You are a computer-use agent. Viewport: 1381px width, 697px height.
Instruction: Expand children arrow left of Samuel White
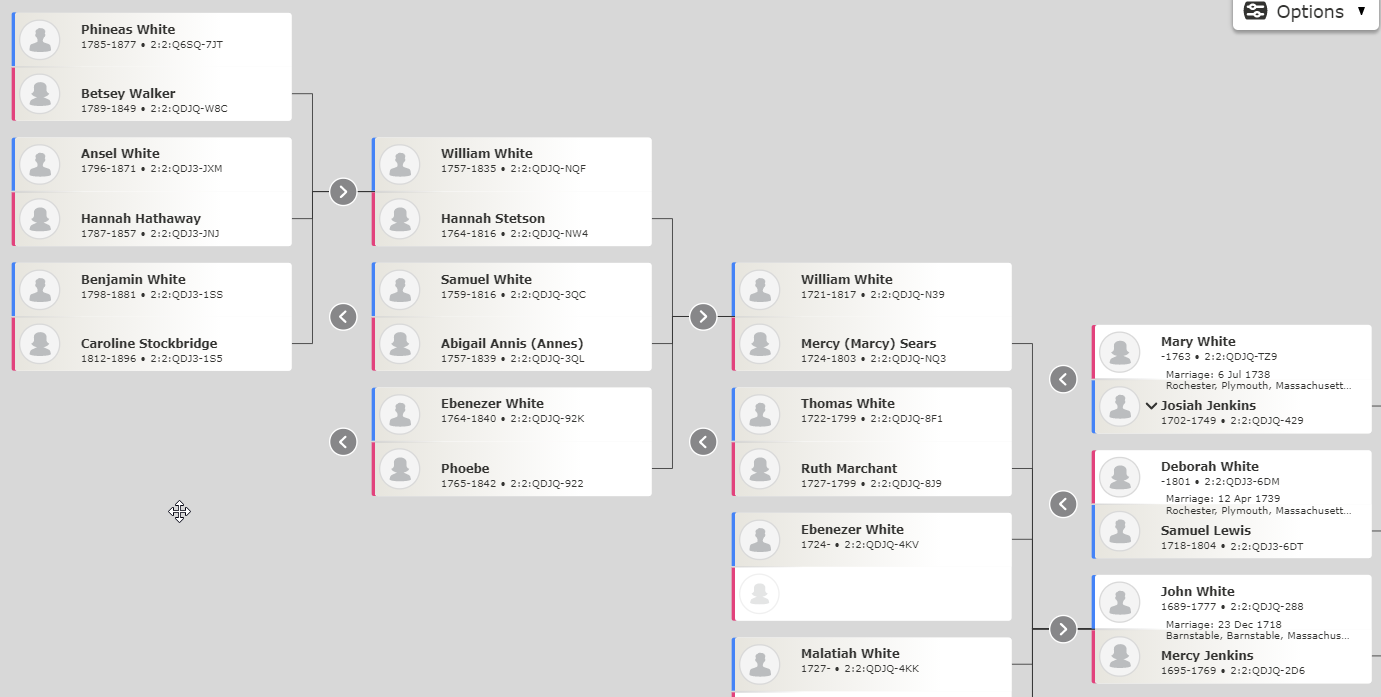click(343, 317)
